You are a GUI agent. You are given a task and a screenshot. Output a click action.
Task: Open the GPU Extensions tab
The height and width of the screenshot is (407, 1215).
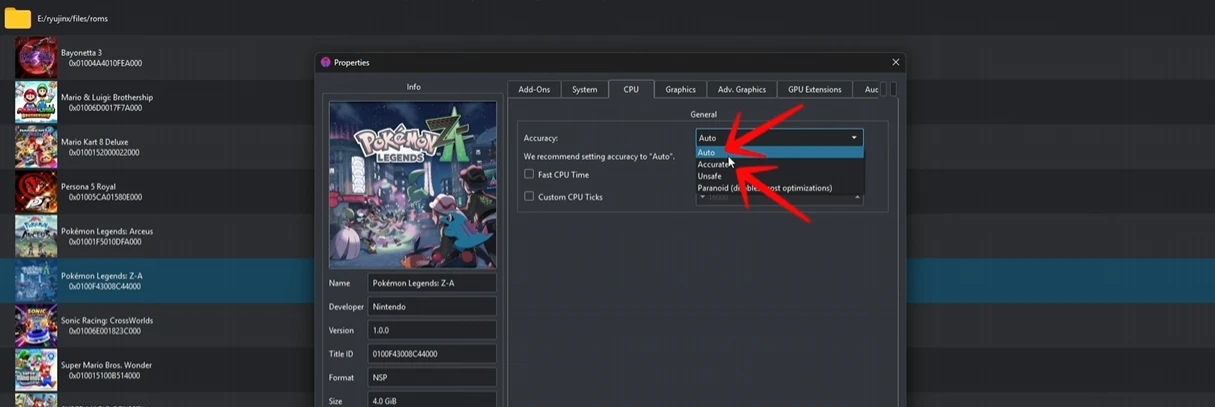pos(814,90)
